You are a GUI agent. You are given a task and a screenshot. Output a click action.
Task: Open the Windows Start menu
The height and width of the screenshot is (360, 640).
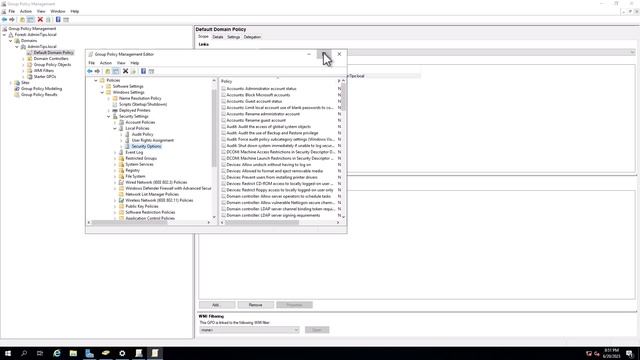(x=8, y=353)
